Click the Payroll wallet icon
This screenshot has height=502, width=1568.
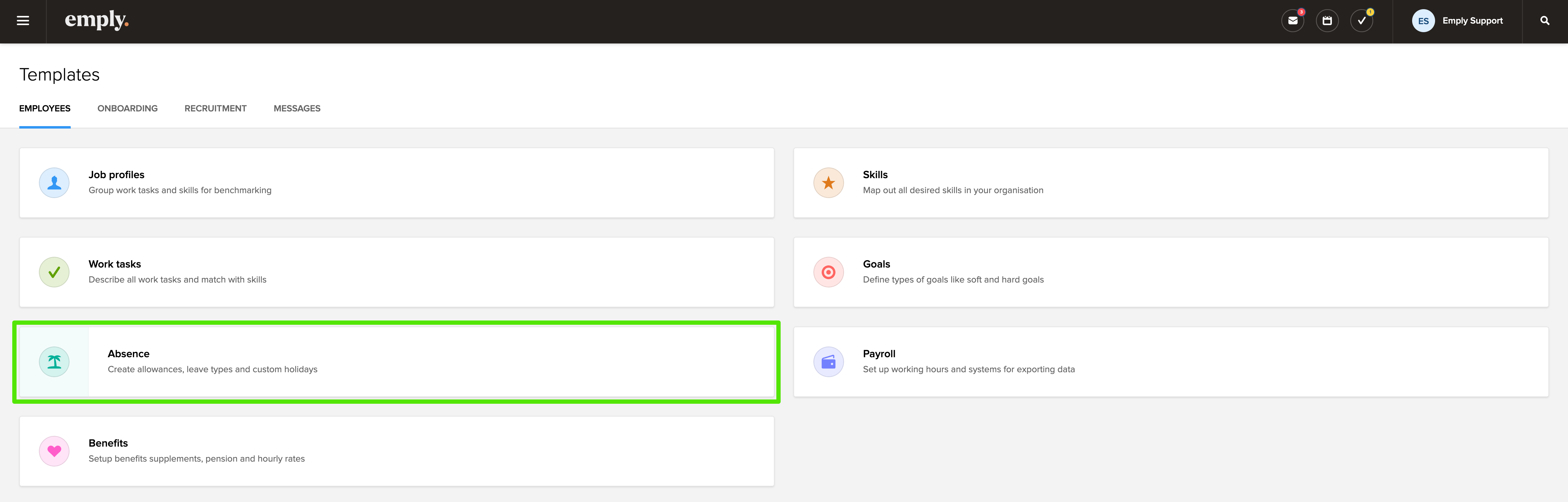(x=828, y=362)
